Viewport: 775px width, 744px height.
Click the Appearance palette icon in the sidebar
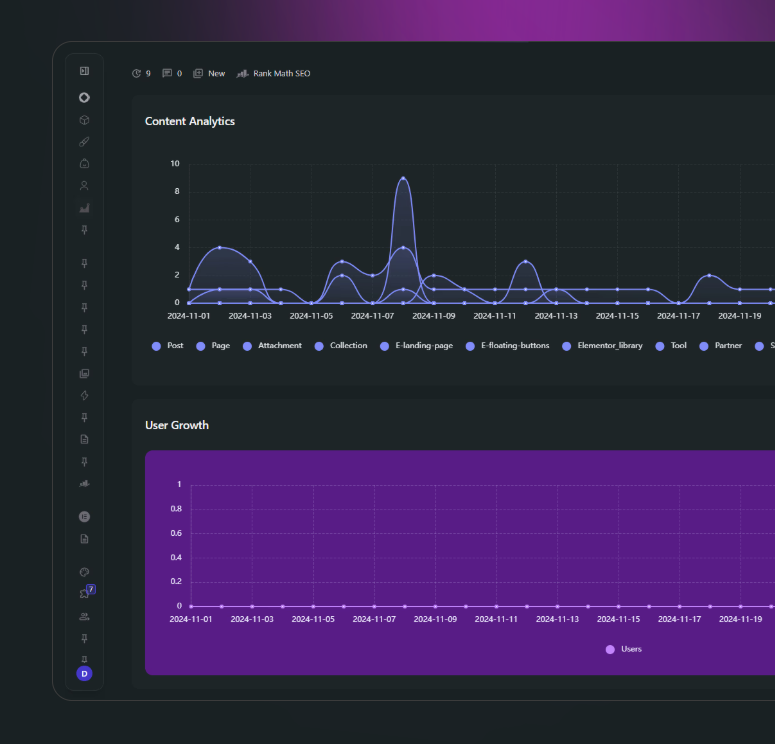coord(84,572)
